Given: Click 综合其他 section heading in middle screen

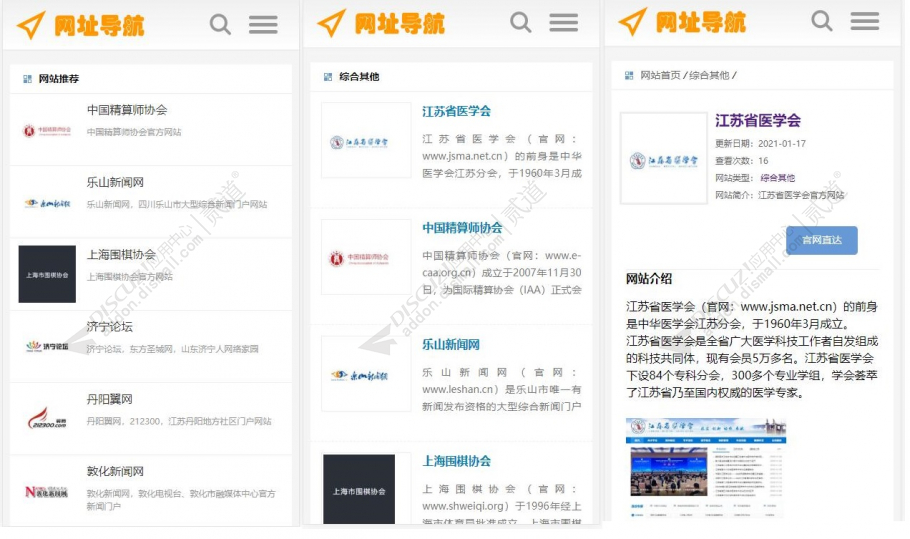Looking at the screenshot, I should [x=359, y=77].
